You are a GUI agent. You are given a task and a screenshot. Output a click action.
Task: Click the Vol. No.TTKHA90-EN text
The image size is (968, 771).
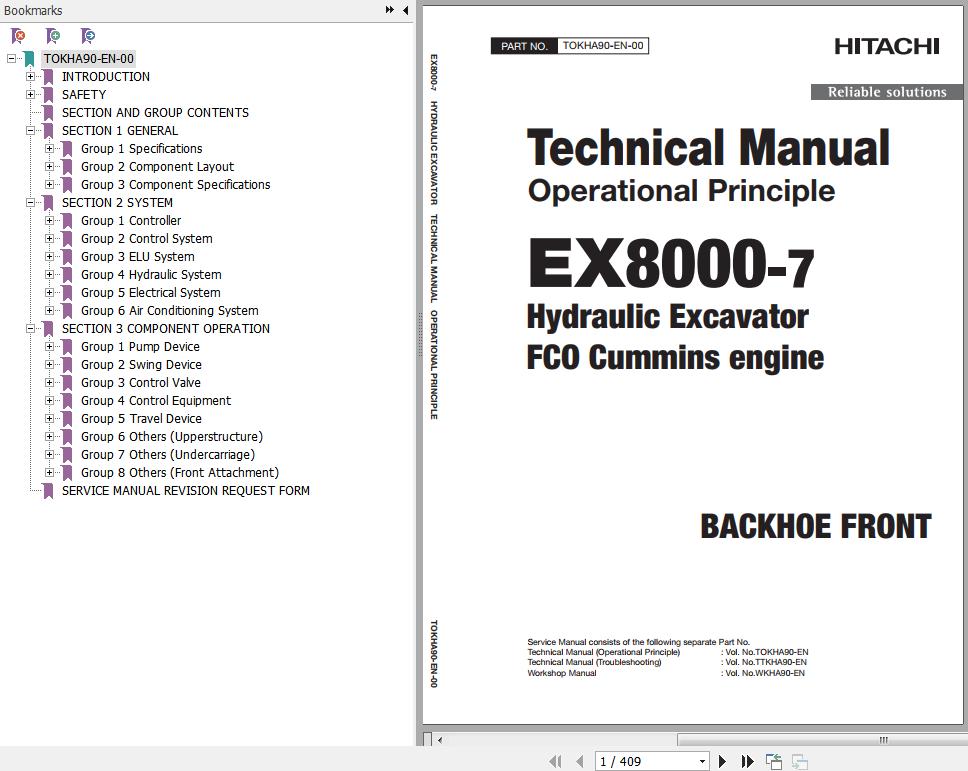[766, 662]
